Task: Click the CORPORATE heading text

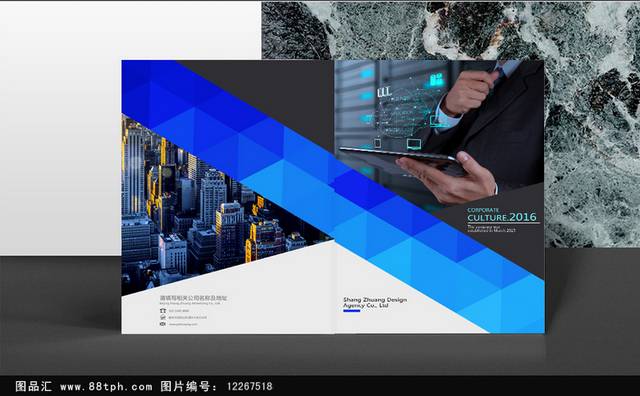Action: [x=483, y=210]
